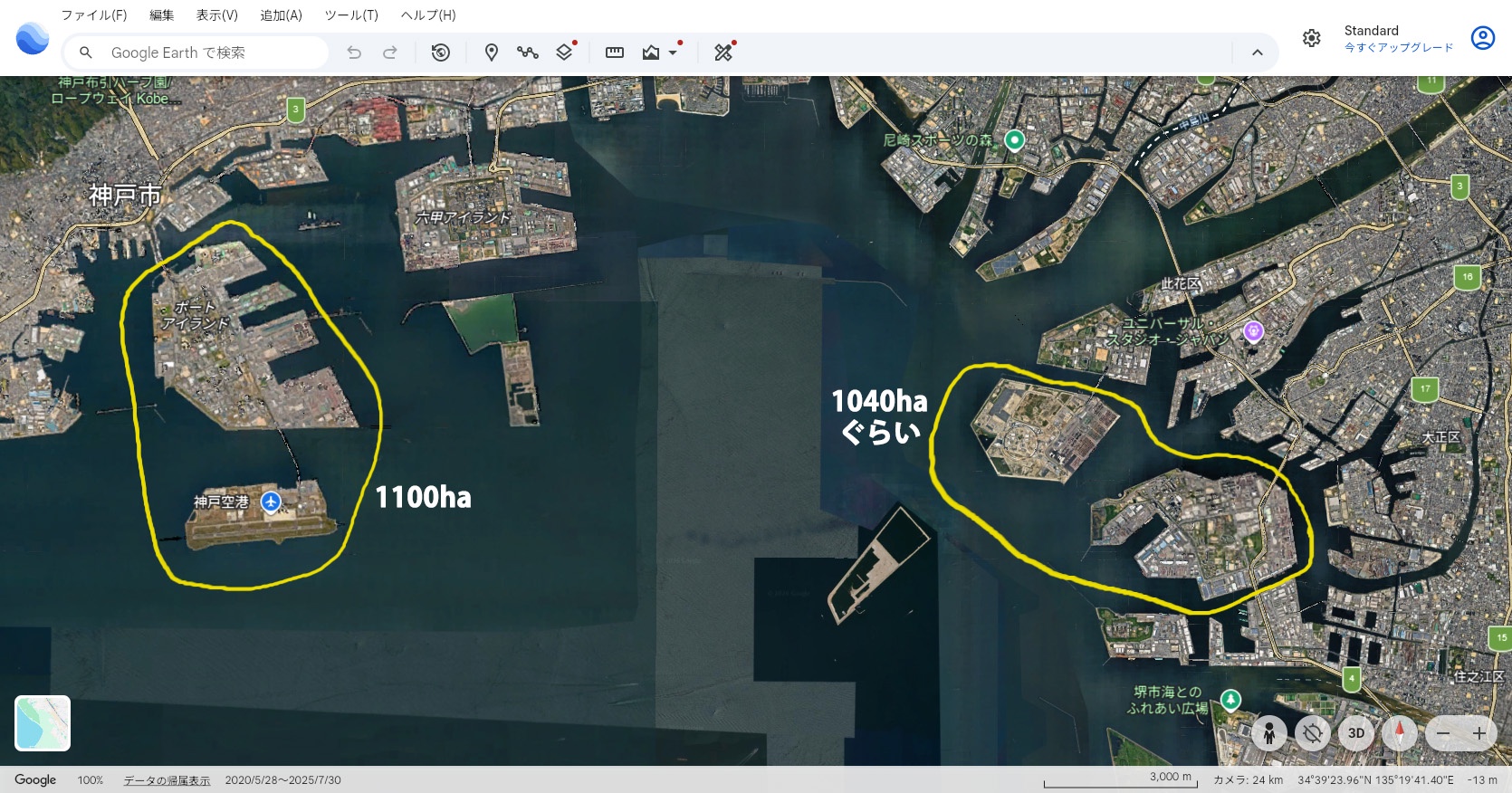Click the undo arrow in toolbar
Viewport: 1512px width, 793px height.
coord(354,53)
